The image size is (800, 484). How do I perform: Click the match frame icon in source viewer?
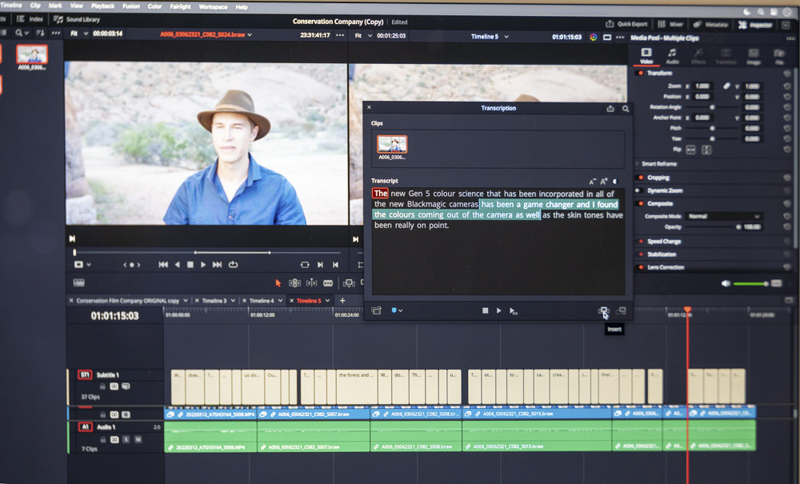305,265
